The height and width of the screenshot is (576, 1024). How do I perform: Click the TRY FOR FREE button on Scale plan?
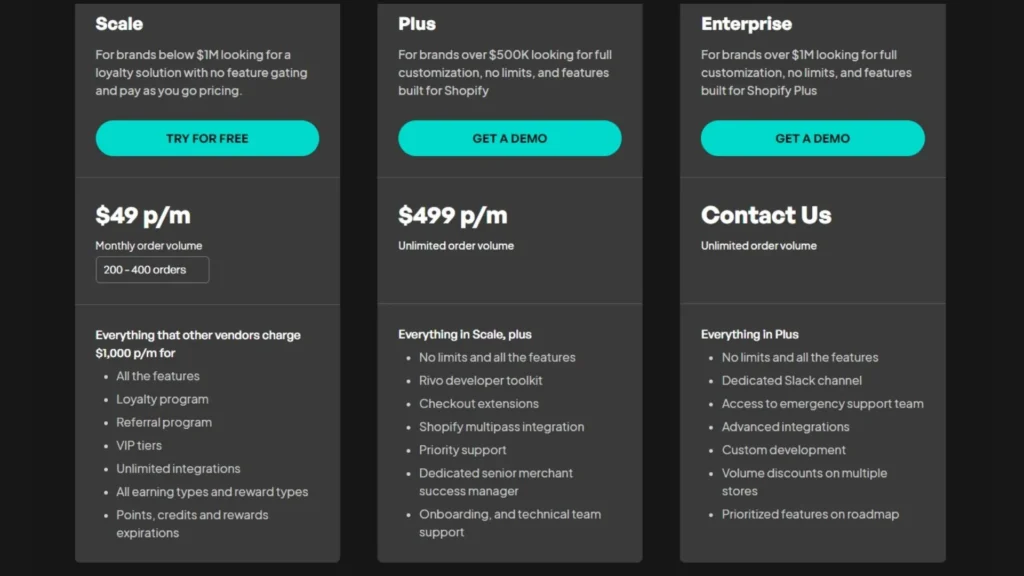[207, 138]
